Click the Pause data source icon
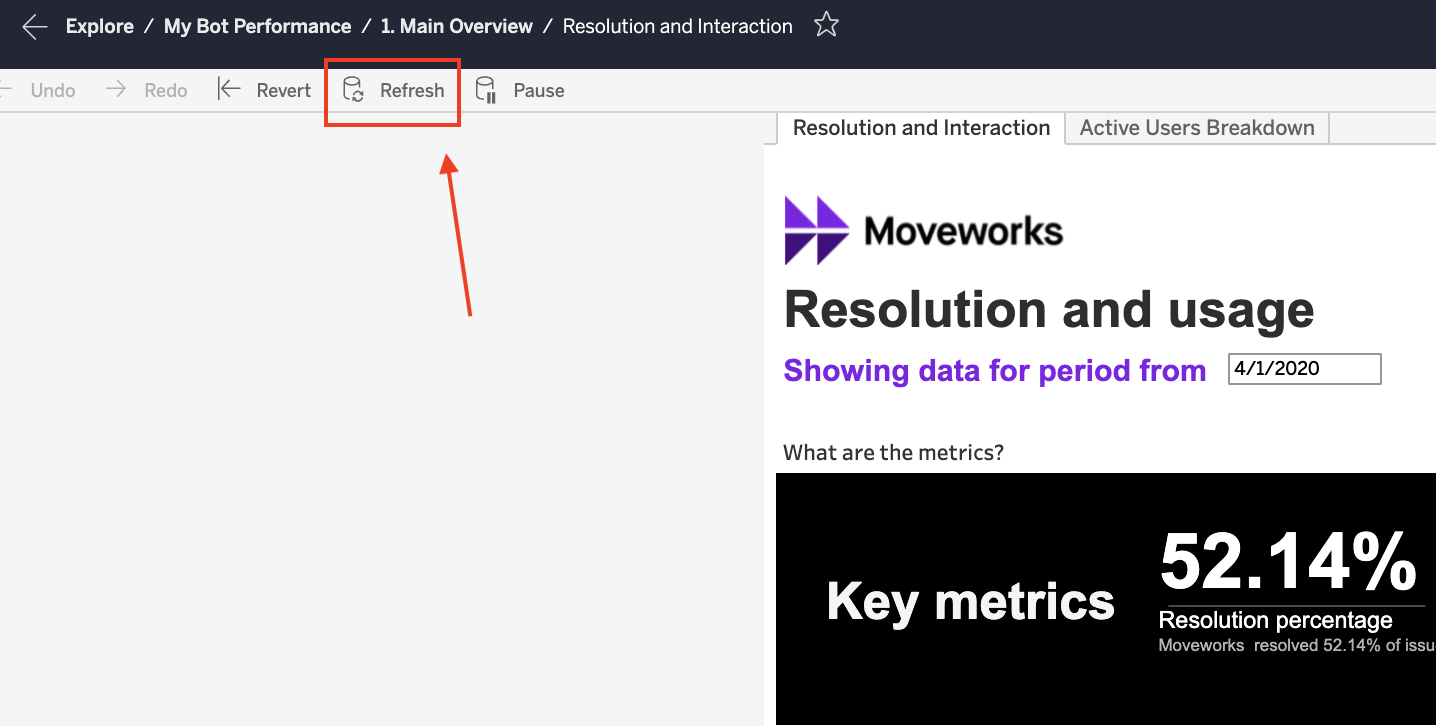 486,90
